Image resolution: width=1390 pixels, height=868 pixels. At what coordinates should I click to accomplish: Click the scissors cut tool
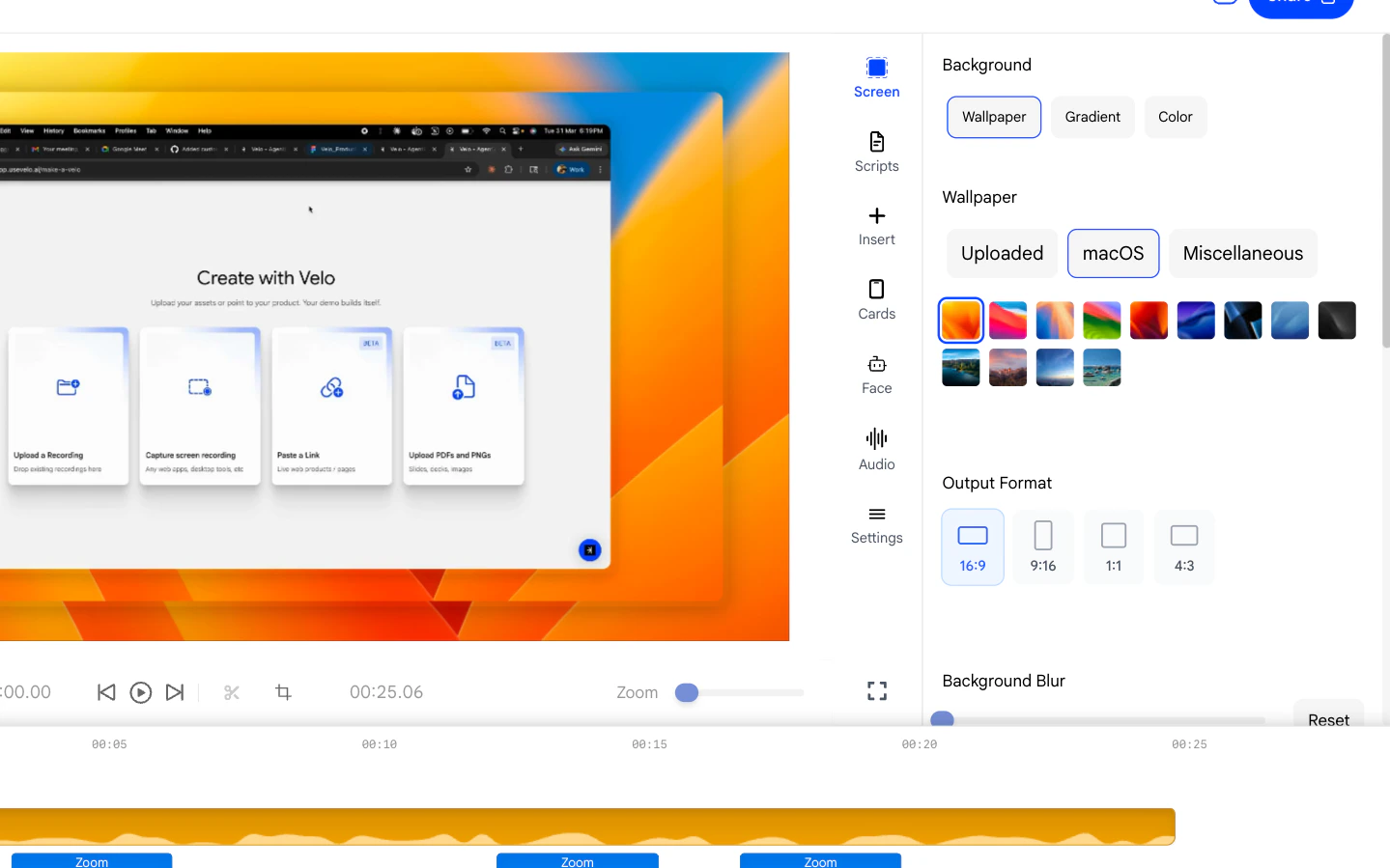tap(232, 692)
